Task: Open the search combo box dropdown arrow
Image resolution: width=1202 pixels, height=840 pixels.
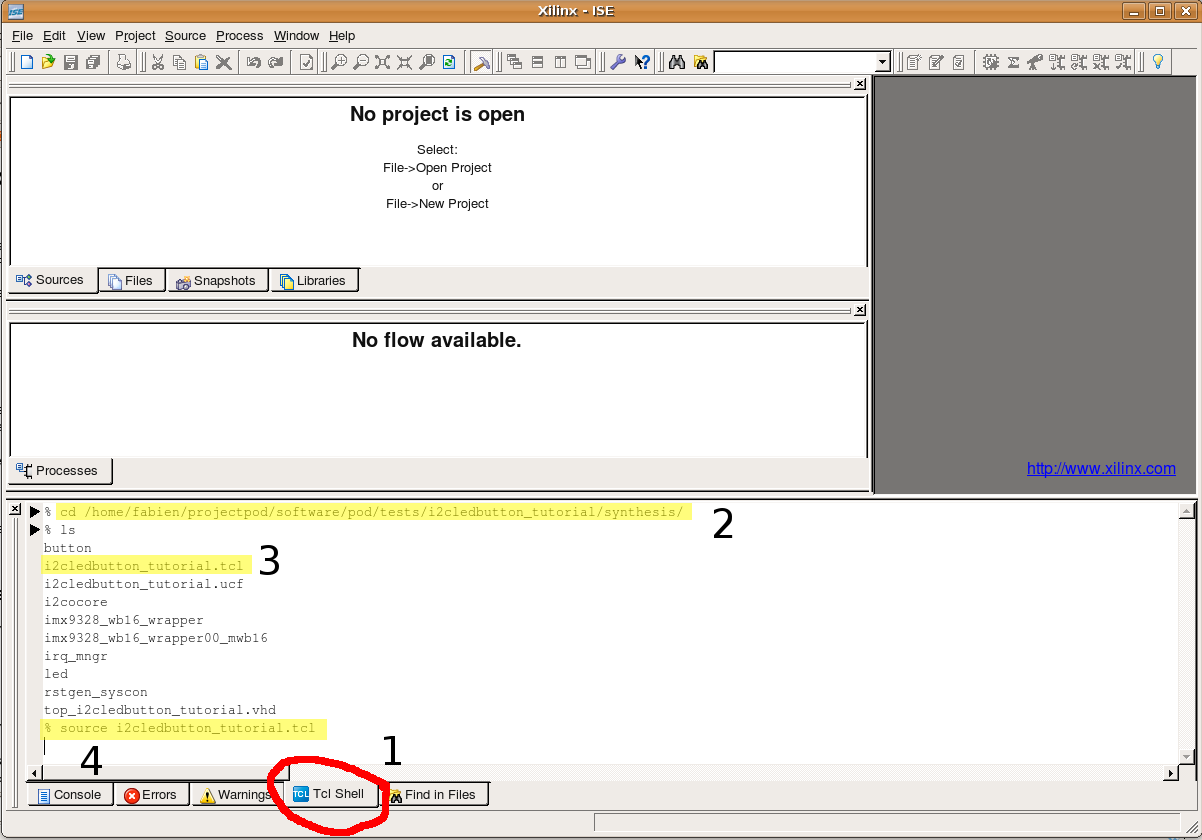Action: click(x=882, y=62)
